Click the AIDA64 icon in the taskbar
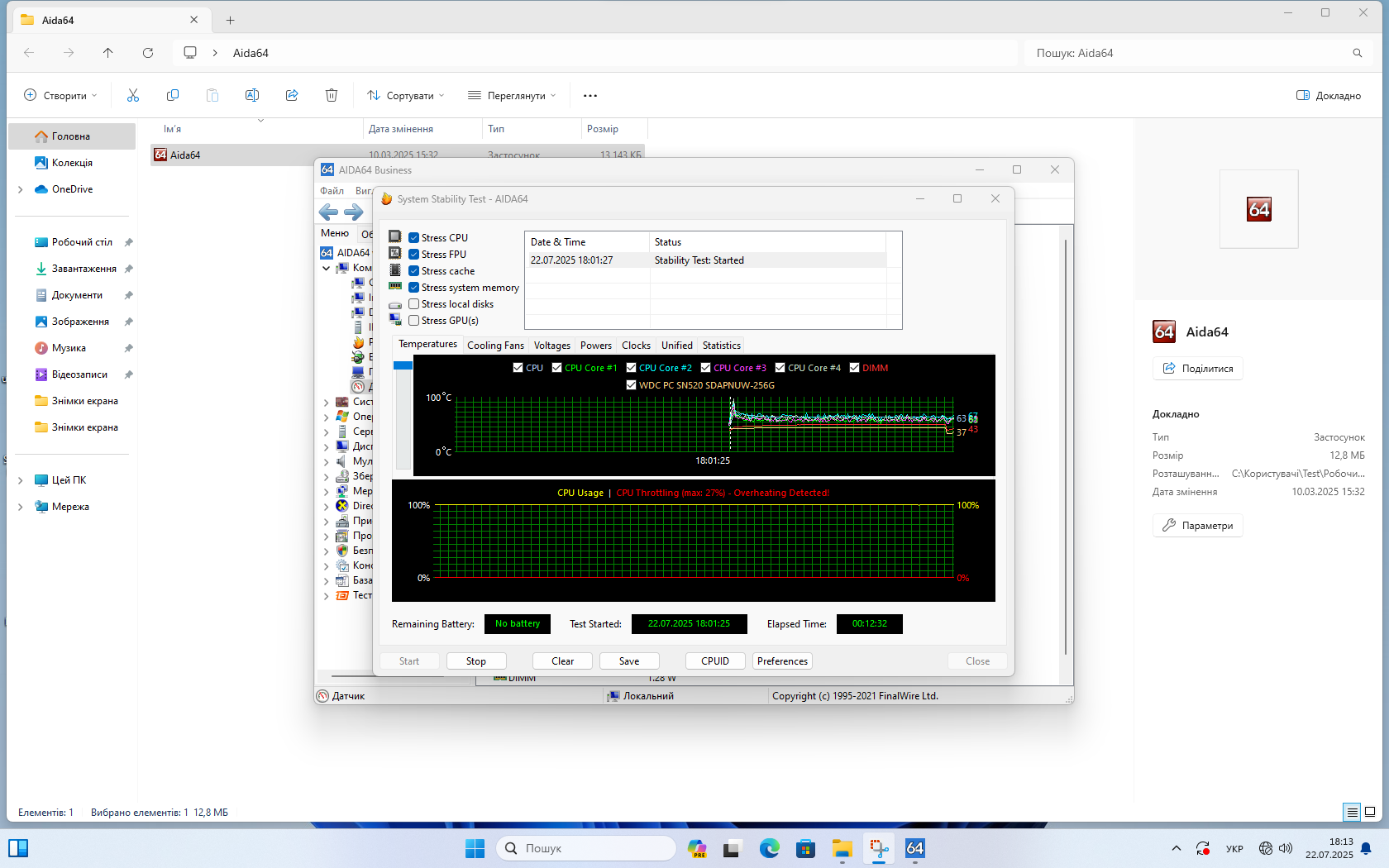This screenshot has height=868, width=1389. 914,848
